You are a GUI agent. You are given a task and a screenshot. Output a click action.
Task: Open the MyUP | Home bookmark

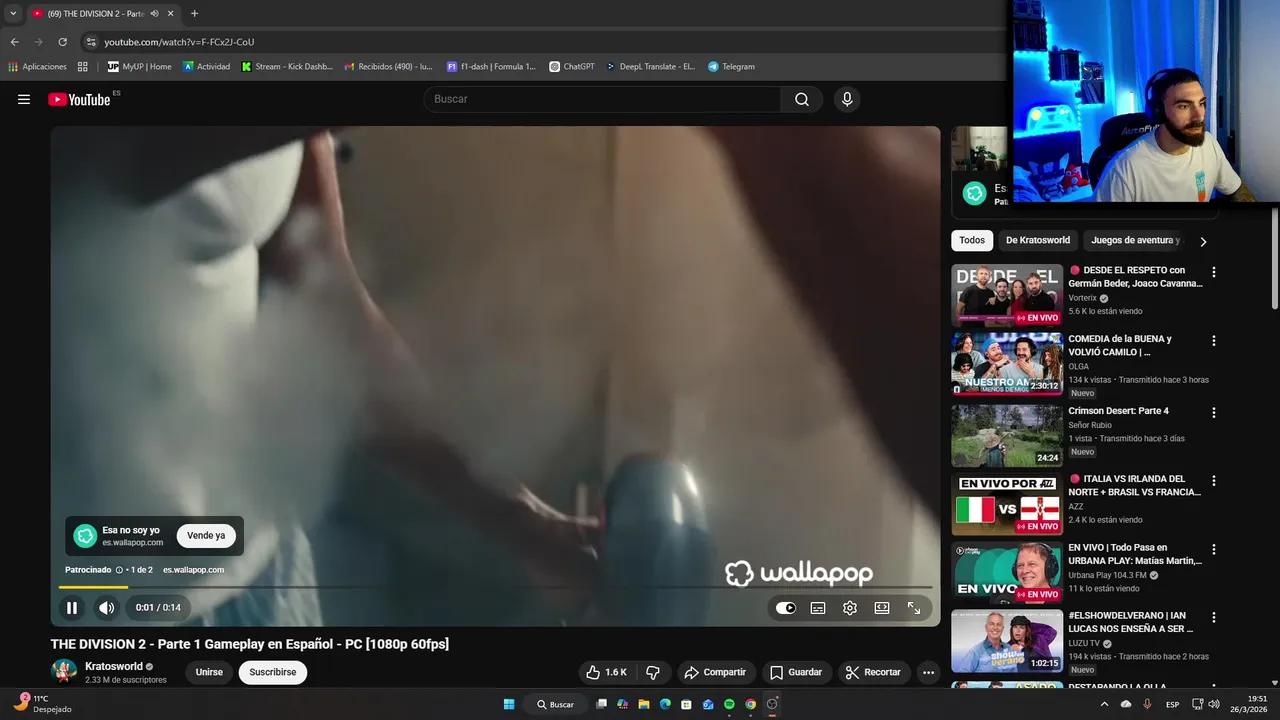point(140,67)
